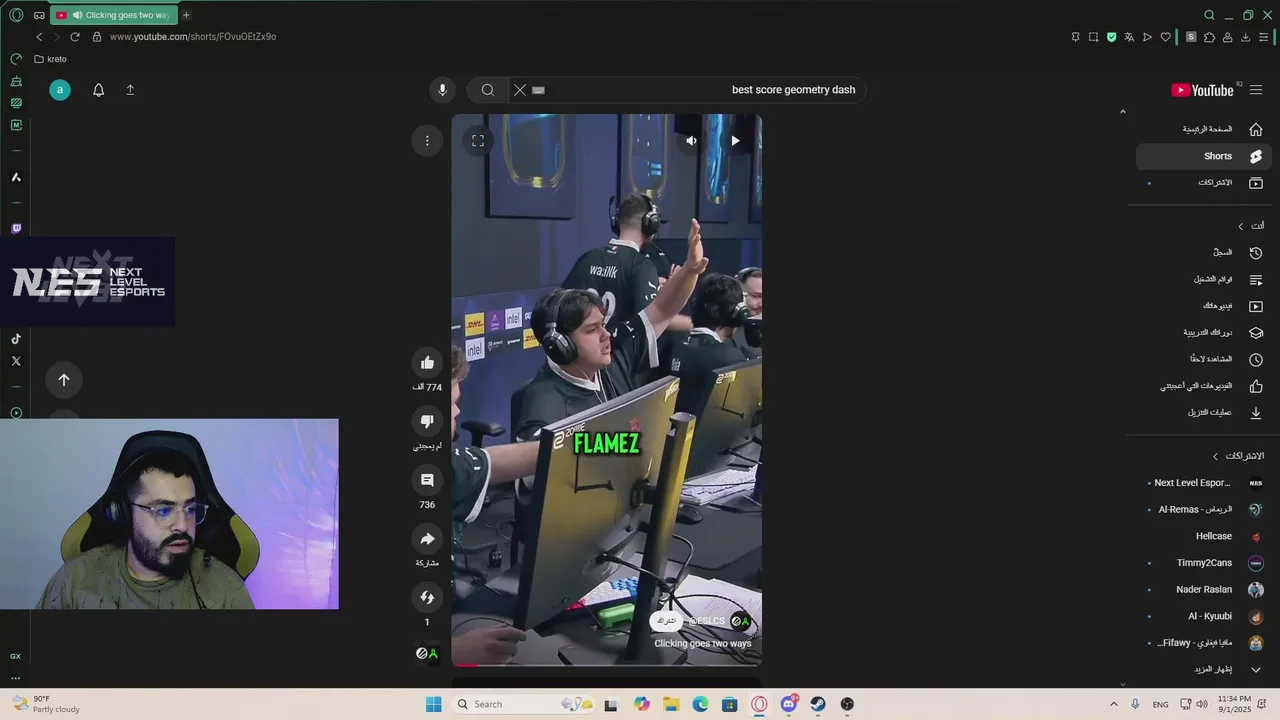Open downloads item in sidebar
1280x720 pixels.
tap(1204, 413)
